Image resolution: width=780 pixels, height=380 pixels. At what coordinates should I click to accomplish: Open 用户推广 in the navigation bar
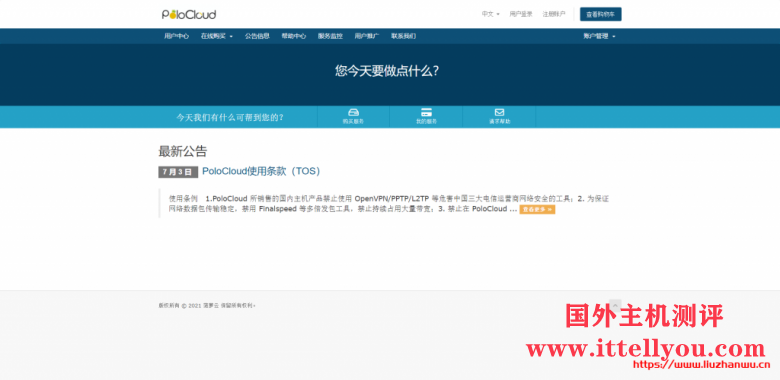[367, 36]
